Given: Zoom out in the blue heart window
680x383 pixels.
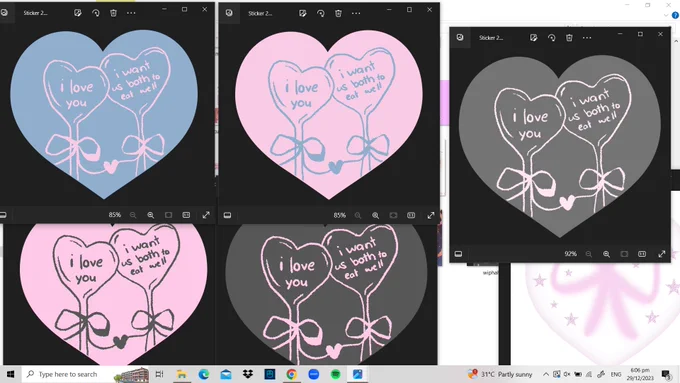Looking at the screenshot, I should click(x=133, y=215).
